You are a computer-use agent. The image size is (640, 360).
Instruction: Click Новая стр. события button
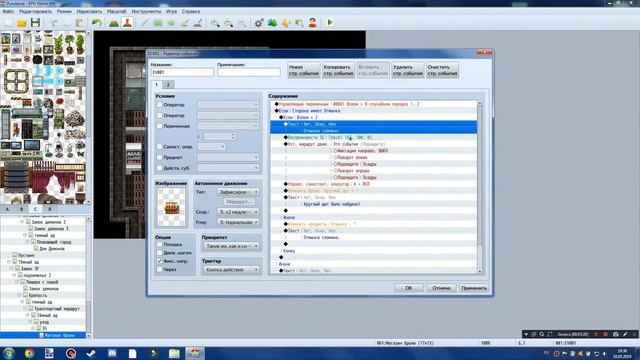[x=304, y=70]
